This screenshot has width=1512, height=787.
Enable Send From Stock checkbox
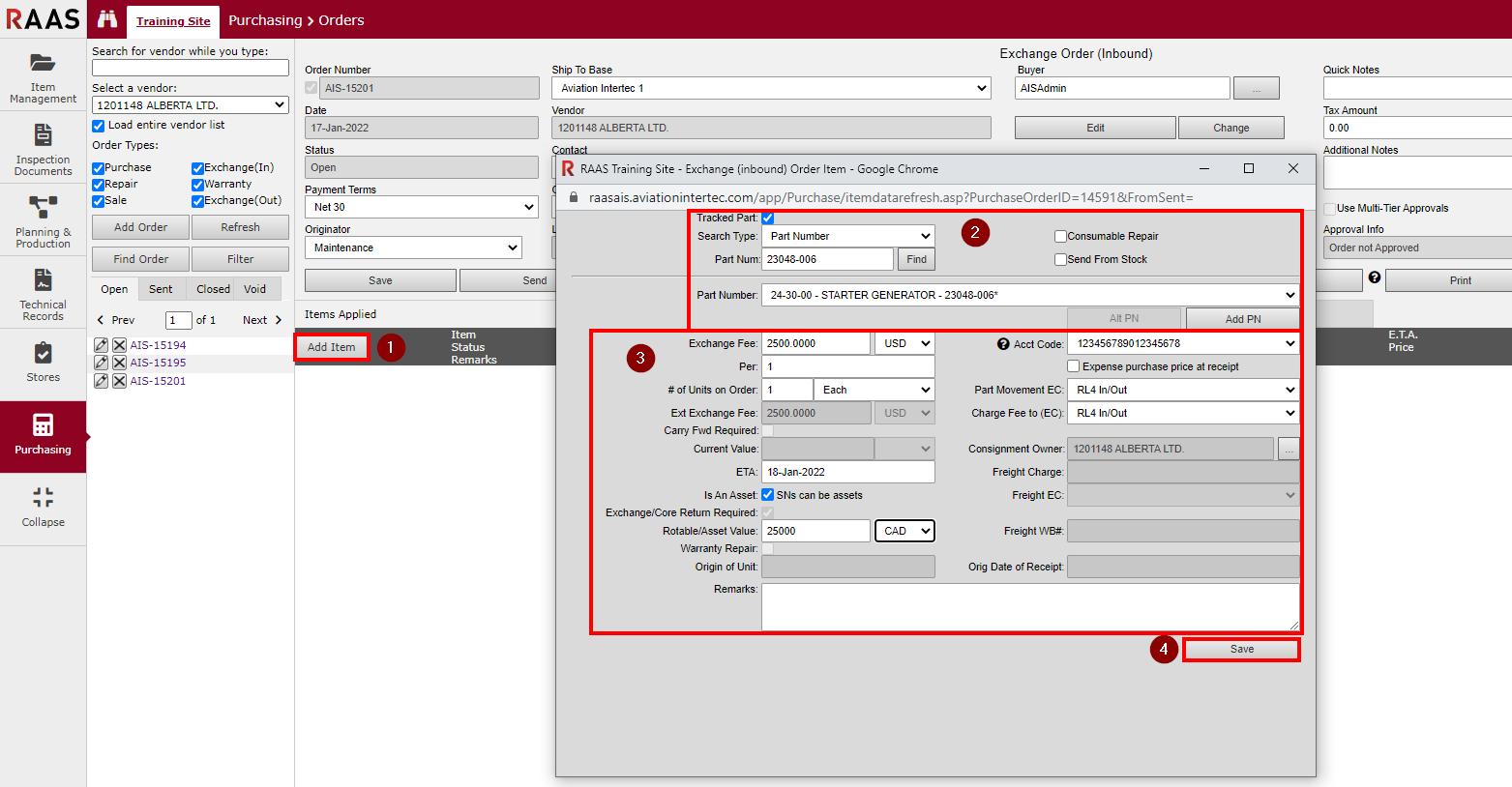point(1060,259)
